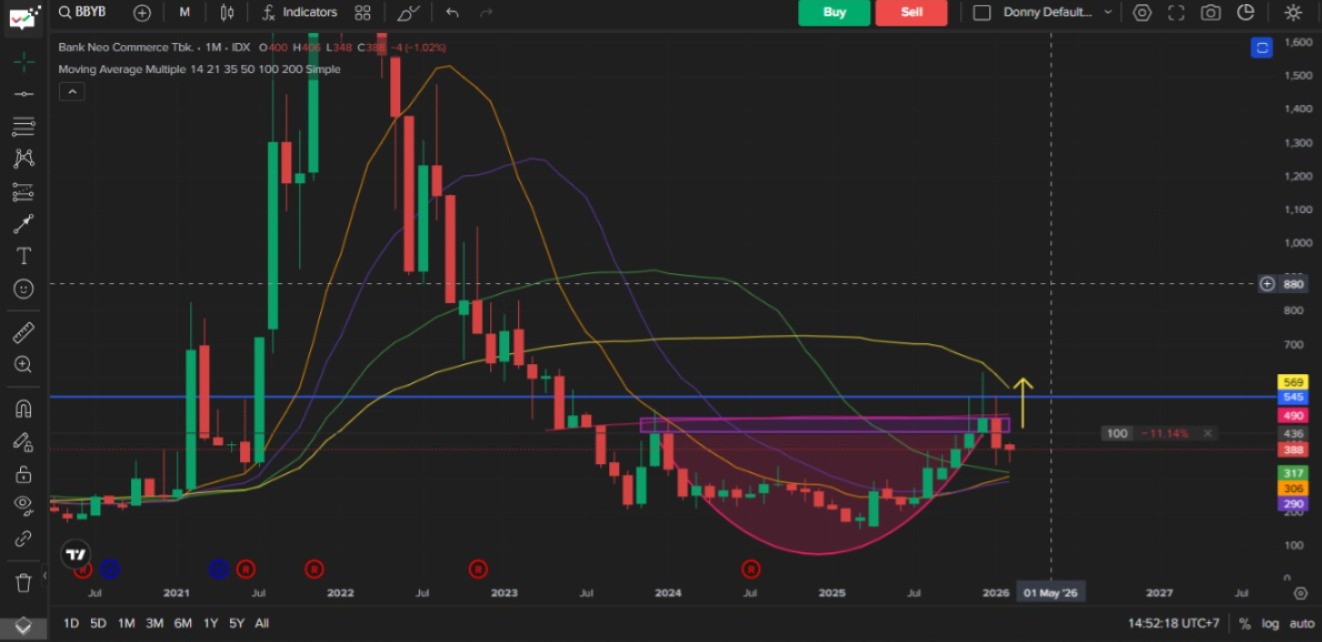The image size is (1322, 642).
Task: Toggle auto scale
Action: [1302, 623]
